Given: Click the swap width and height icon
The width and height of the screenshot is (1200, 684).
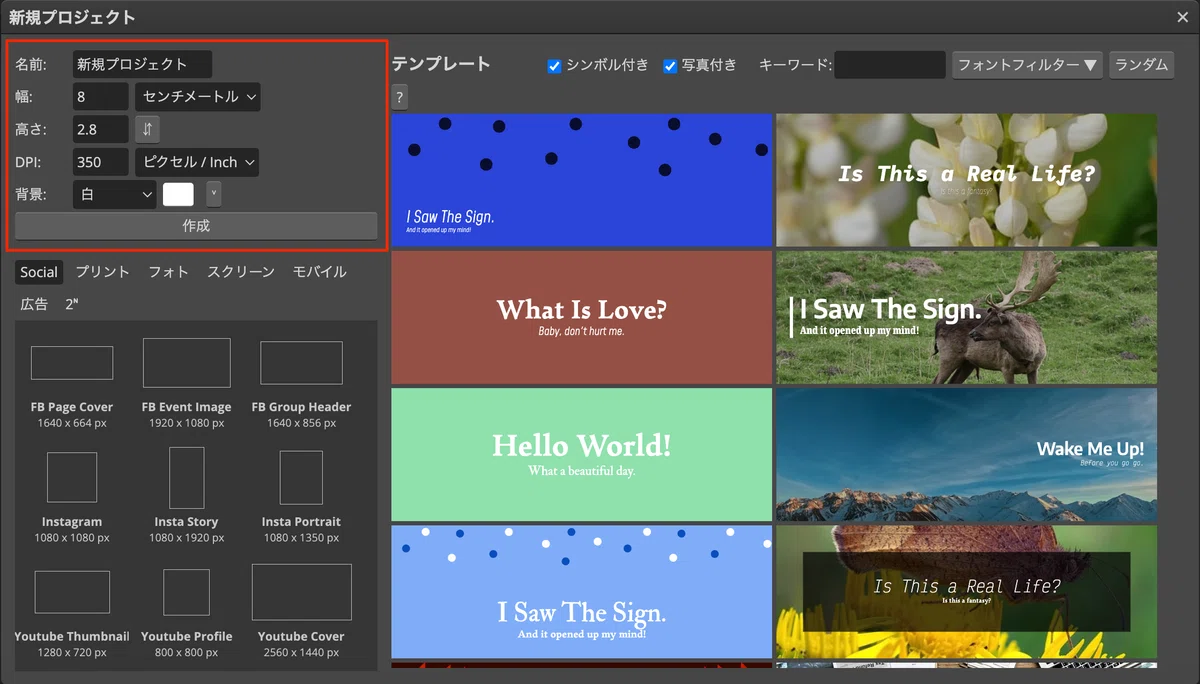Looking at the screenshot, I should [147, 129].
